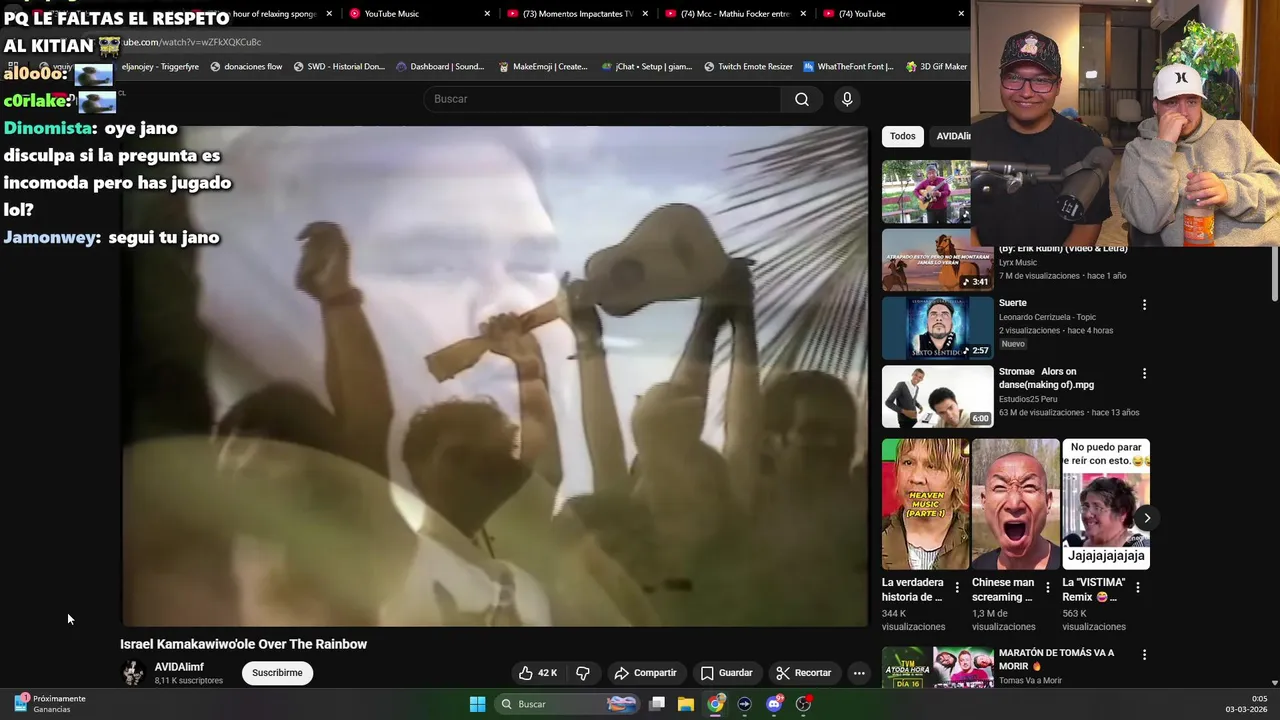Close the Mcc - Mathiu Focker tab
This screenshot has width=1280, height=720.
803,14
